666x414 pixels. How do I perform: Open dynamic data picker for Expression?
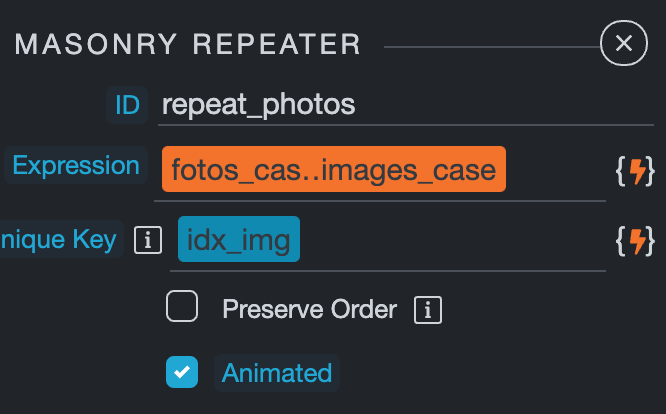pyautogui.click(x=634, y=172)
